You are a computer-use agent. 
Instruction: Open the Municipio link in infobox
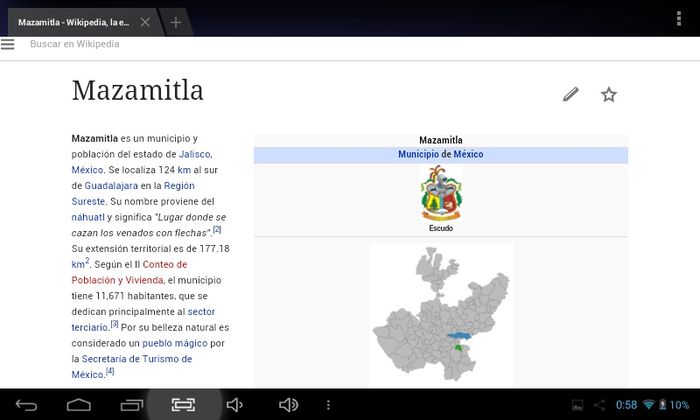point(419,154)
